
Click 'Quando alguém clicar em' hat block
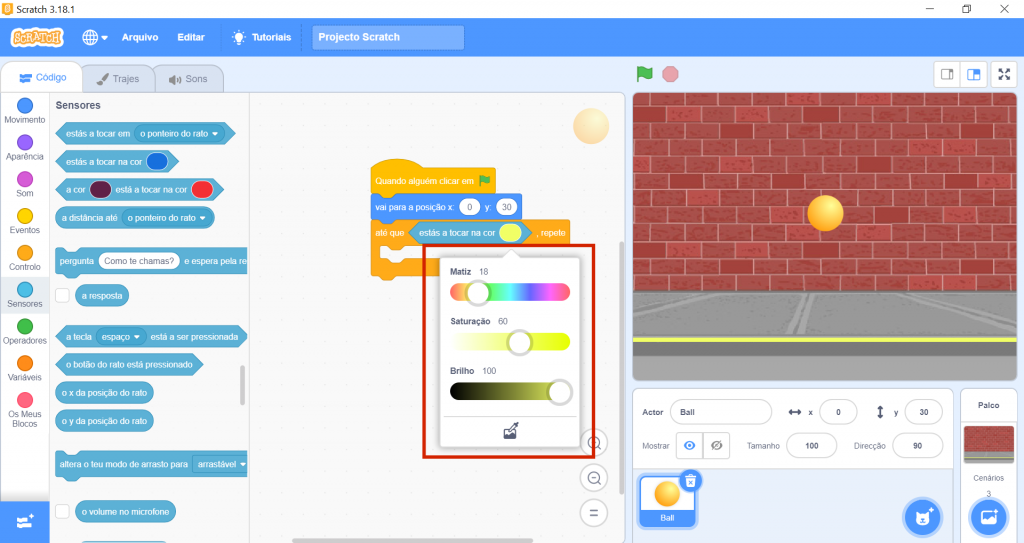[432, 178]
